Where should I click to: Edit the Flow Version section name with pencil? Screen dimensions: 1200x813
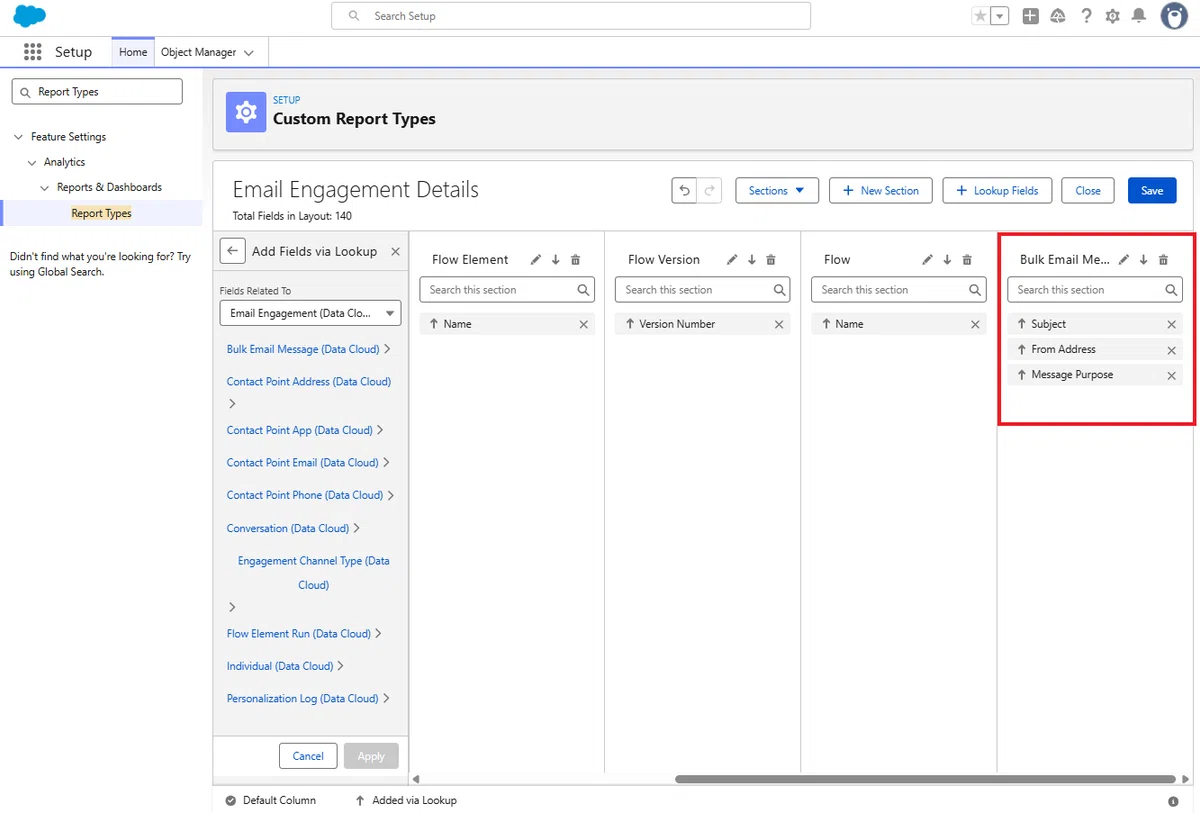coord(732,260)
